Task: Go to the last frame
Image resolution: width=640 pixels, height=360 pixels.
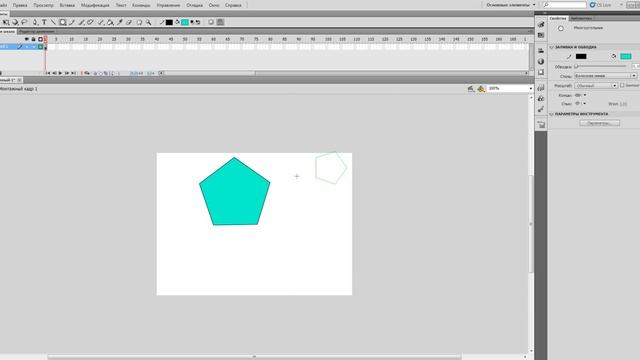Action: pyautogui.click(x=73, y=73)
